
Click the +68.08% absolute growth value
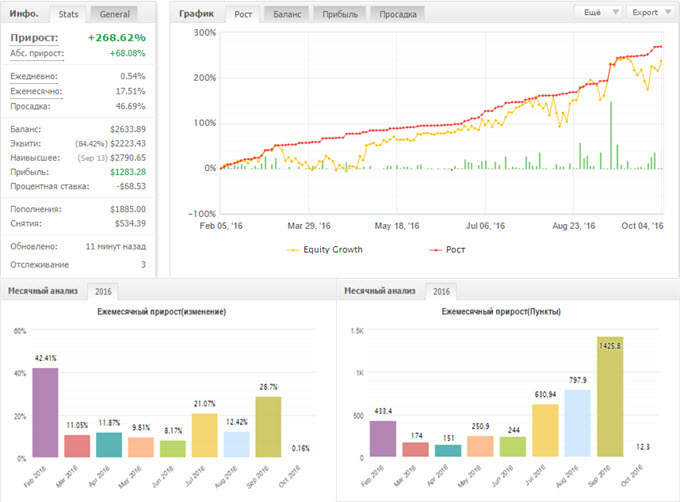point(127,53)
